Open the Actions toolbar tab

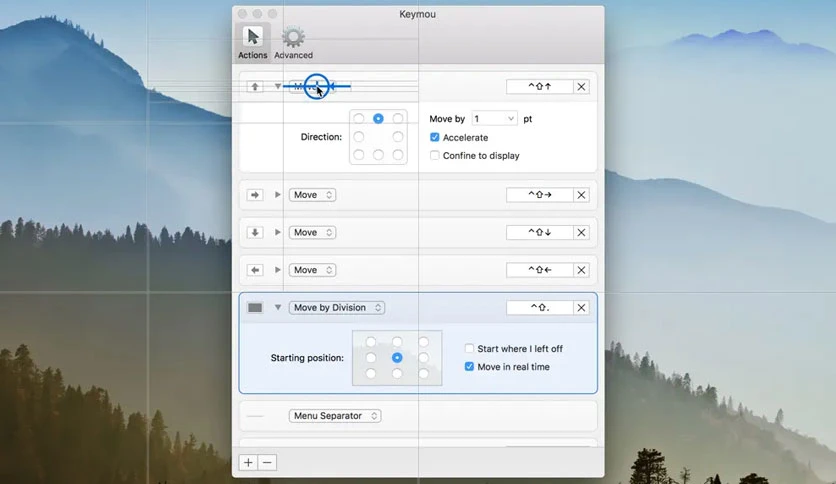[x=253, y=42]
